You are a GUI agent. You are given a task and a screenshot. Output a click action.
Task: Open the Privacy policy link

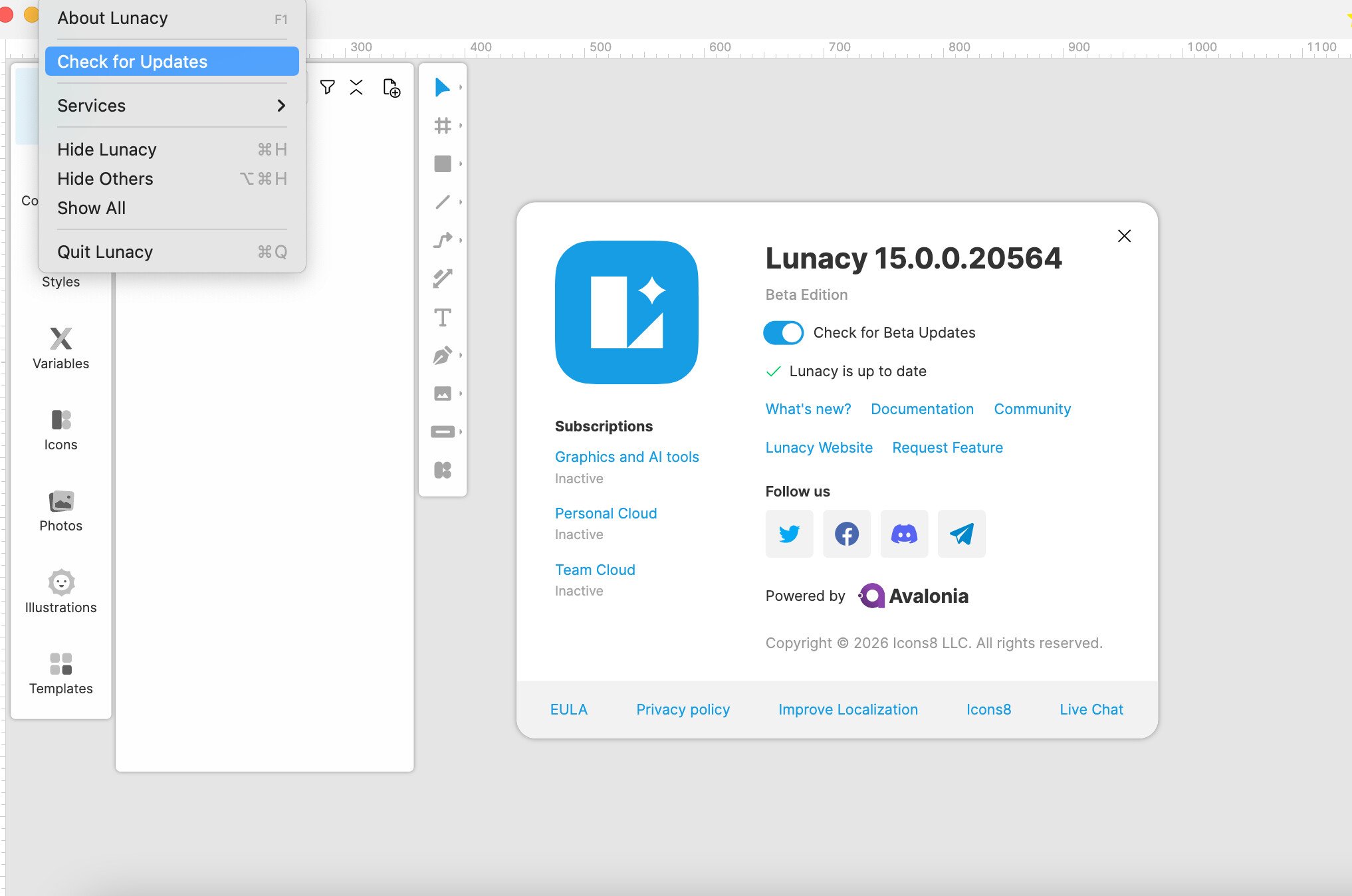coord(683,710)
